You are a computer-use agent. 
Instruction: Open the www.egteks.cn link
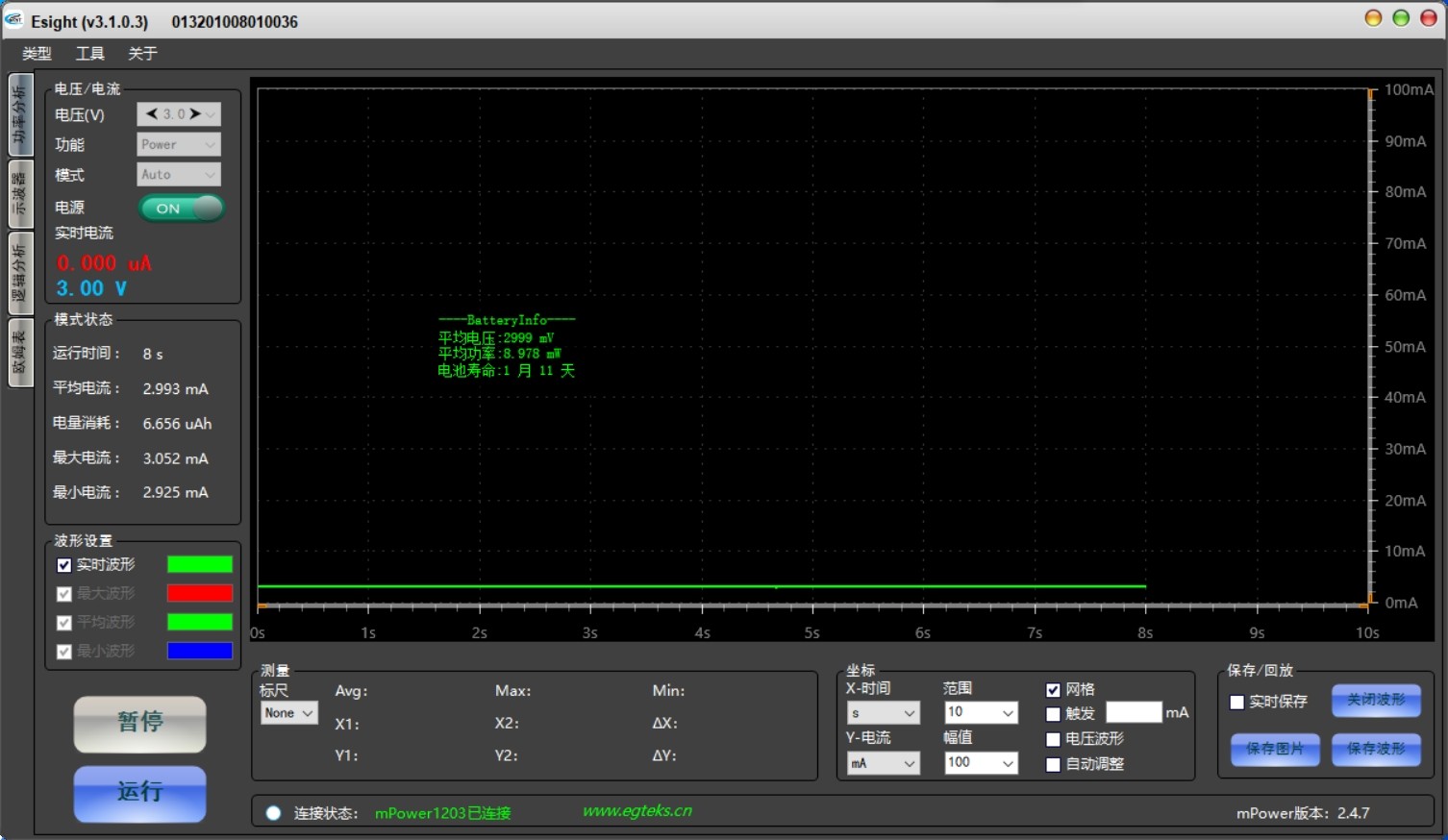coord(637,811)
